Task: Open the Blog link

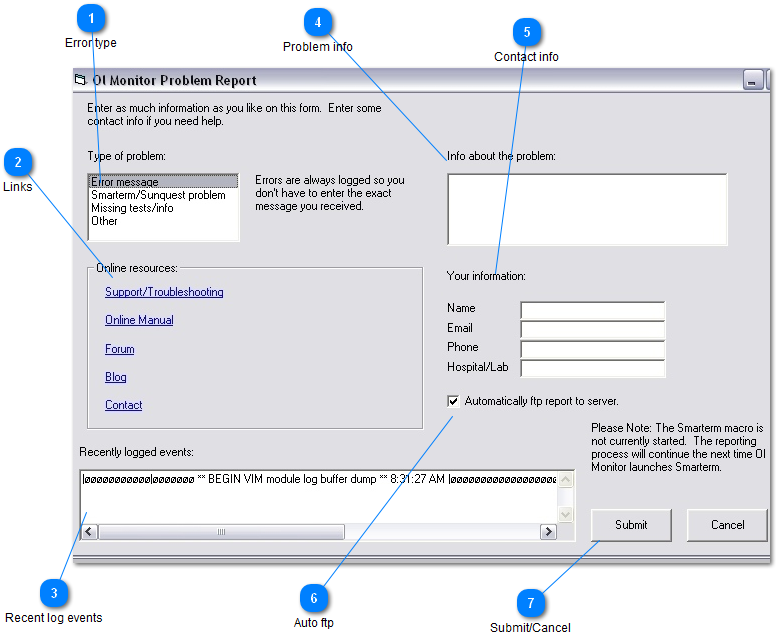Action: pyautogui.click(x=116, y=377)
